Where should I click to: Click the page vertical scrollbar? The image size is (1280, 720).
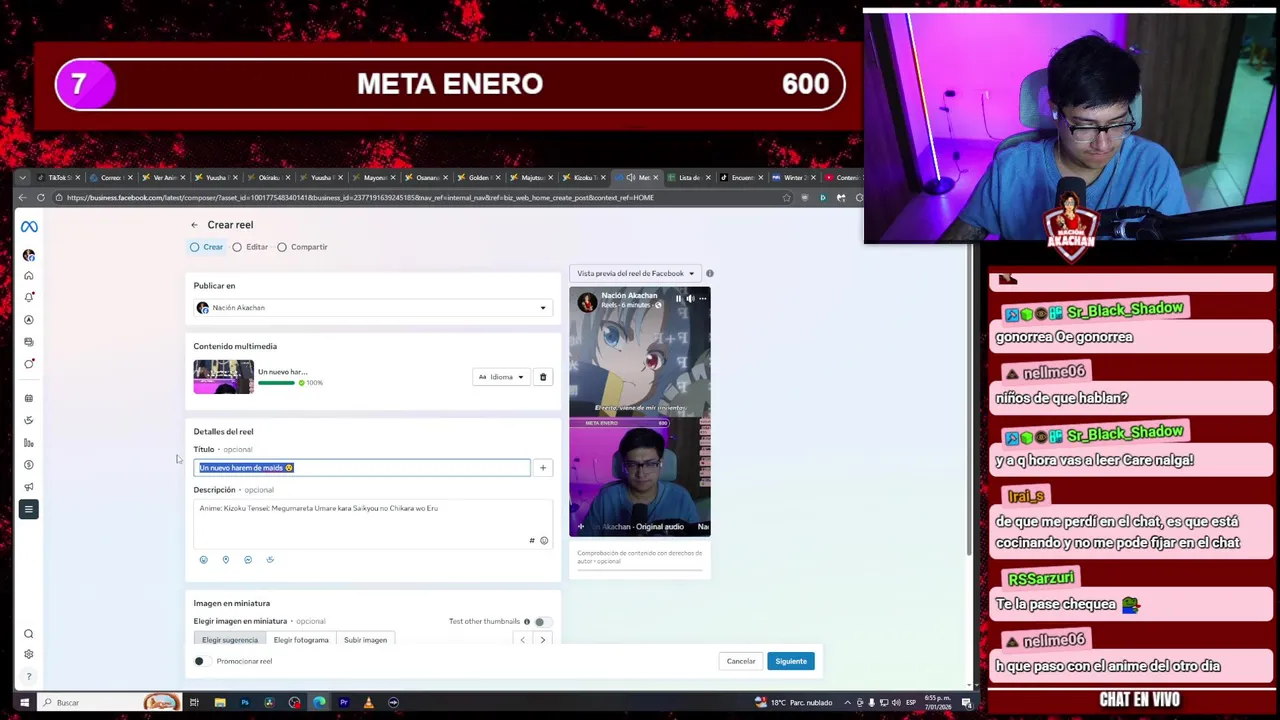tap(968, 400)
